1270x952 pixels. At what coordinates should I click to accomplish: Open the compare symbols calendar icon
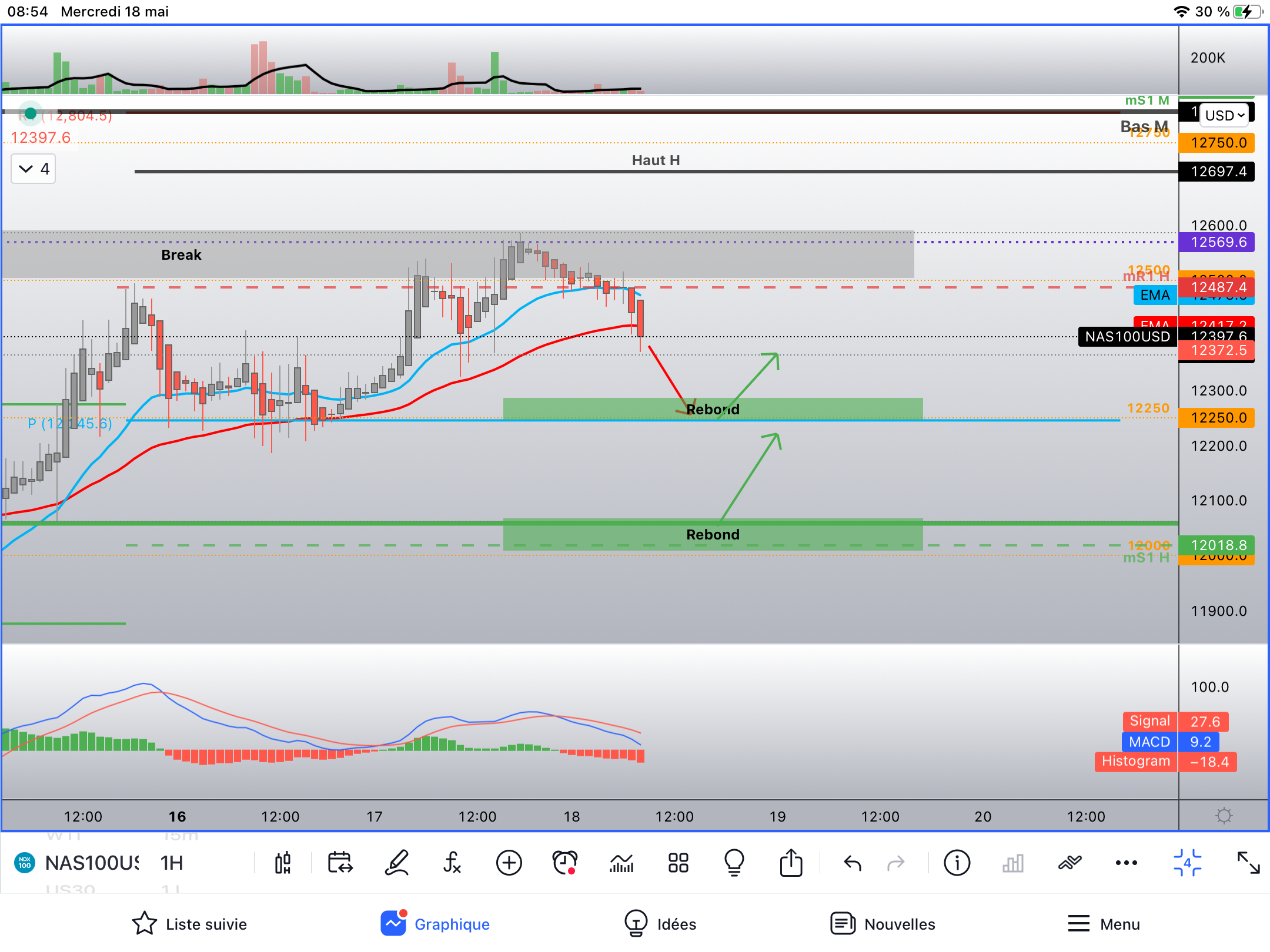coord(340,863)
